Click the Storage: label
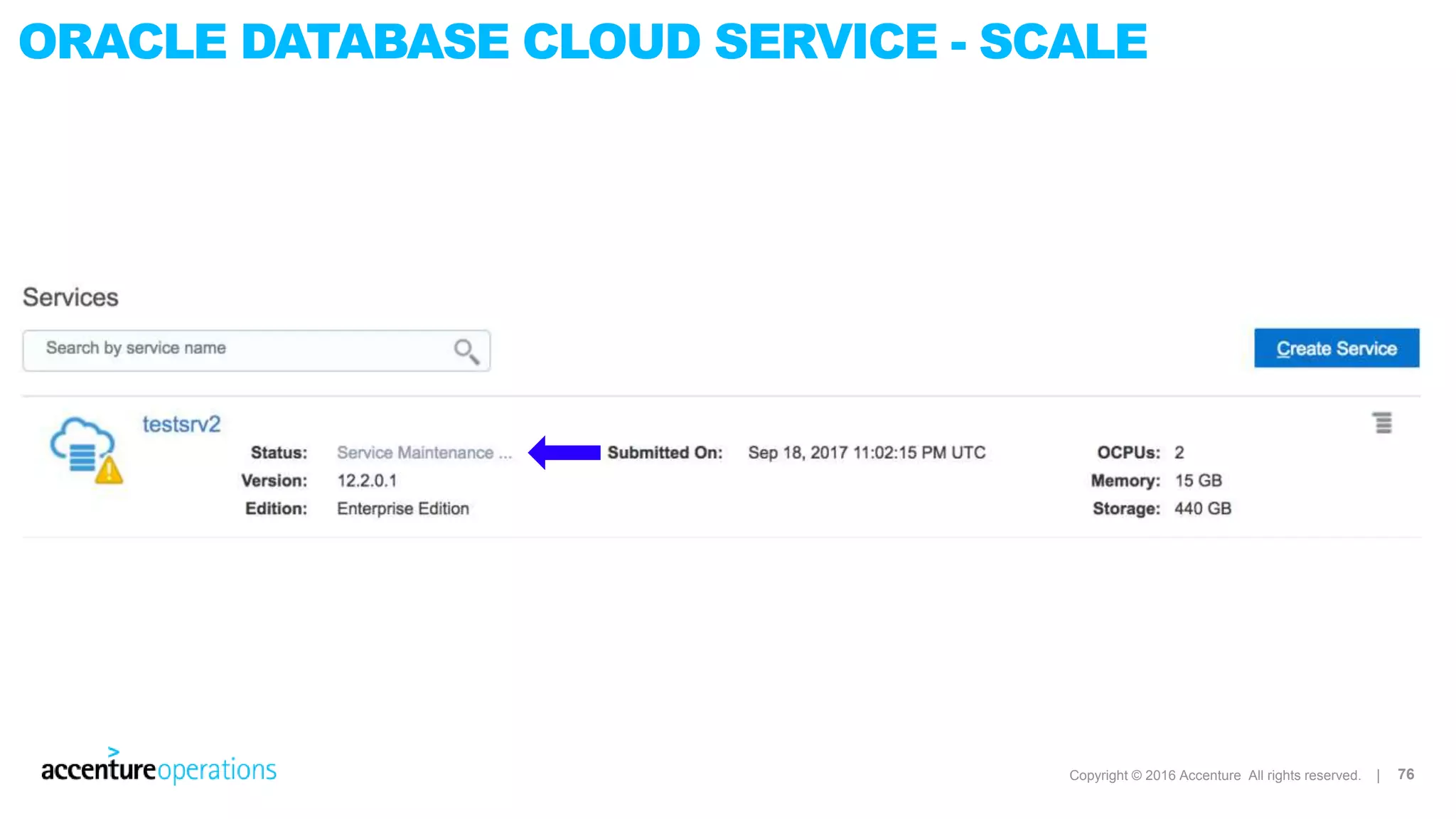This screenshot has width=1456, height=819. pos(1126,509)
